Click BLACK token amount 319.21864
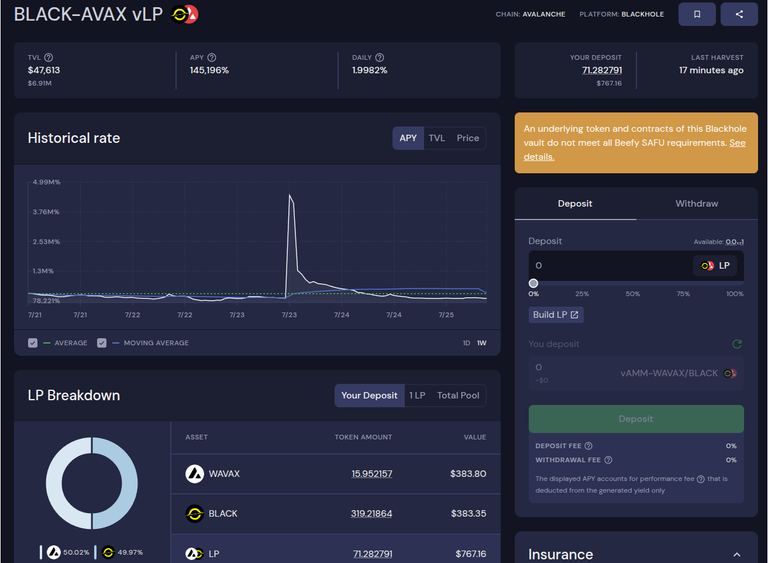The height and width of the screenshot is (563, 768). pyautogui.click(x=371, y=514)
